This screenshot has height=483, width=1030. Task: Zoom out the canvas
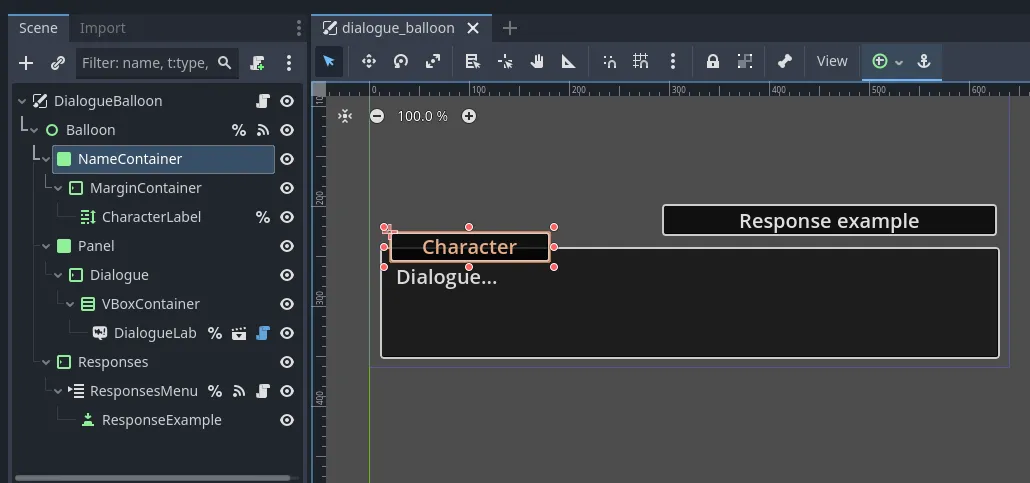click(377, 116)
